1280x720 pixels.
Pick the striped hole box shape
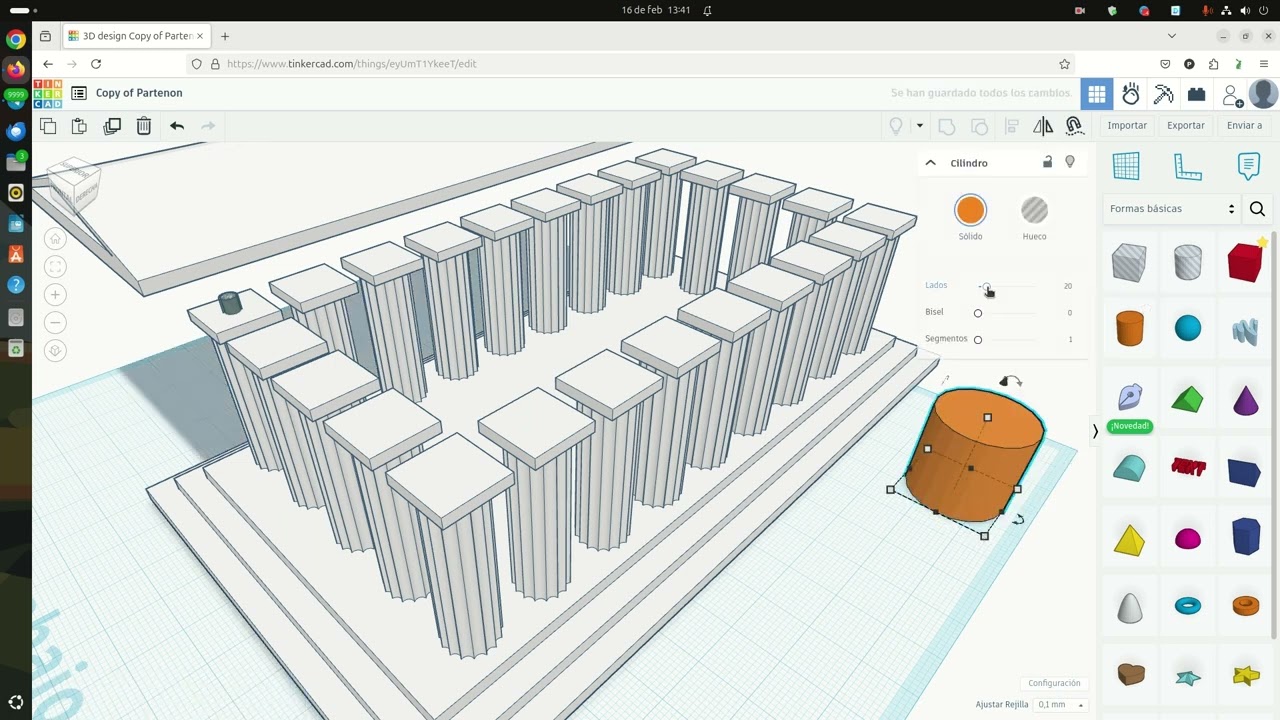(x=1129, y=262)
